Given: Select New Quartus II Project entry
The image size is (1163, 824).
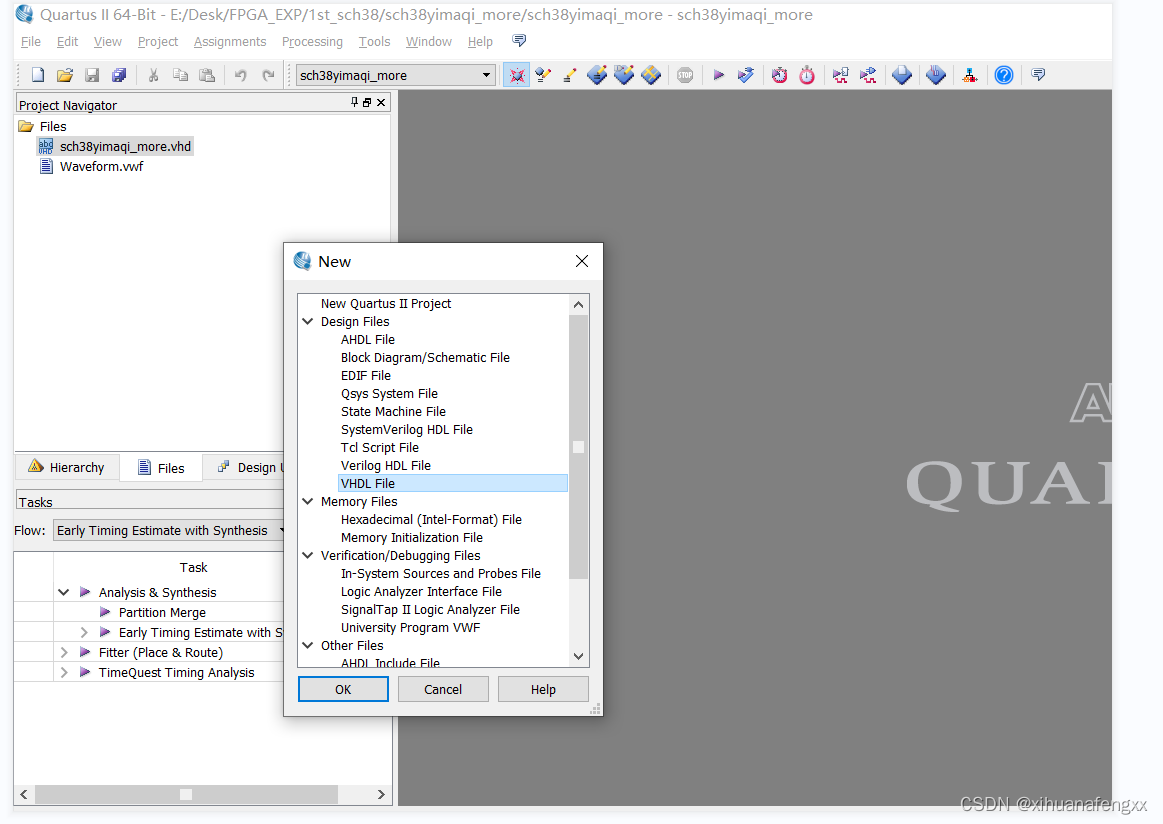Looking at the screenshot, I should click(x=386, y=303).
